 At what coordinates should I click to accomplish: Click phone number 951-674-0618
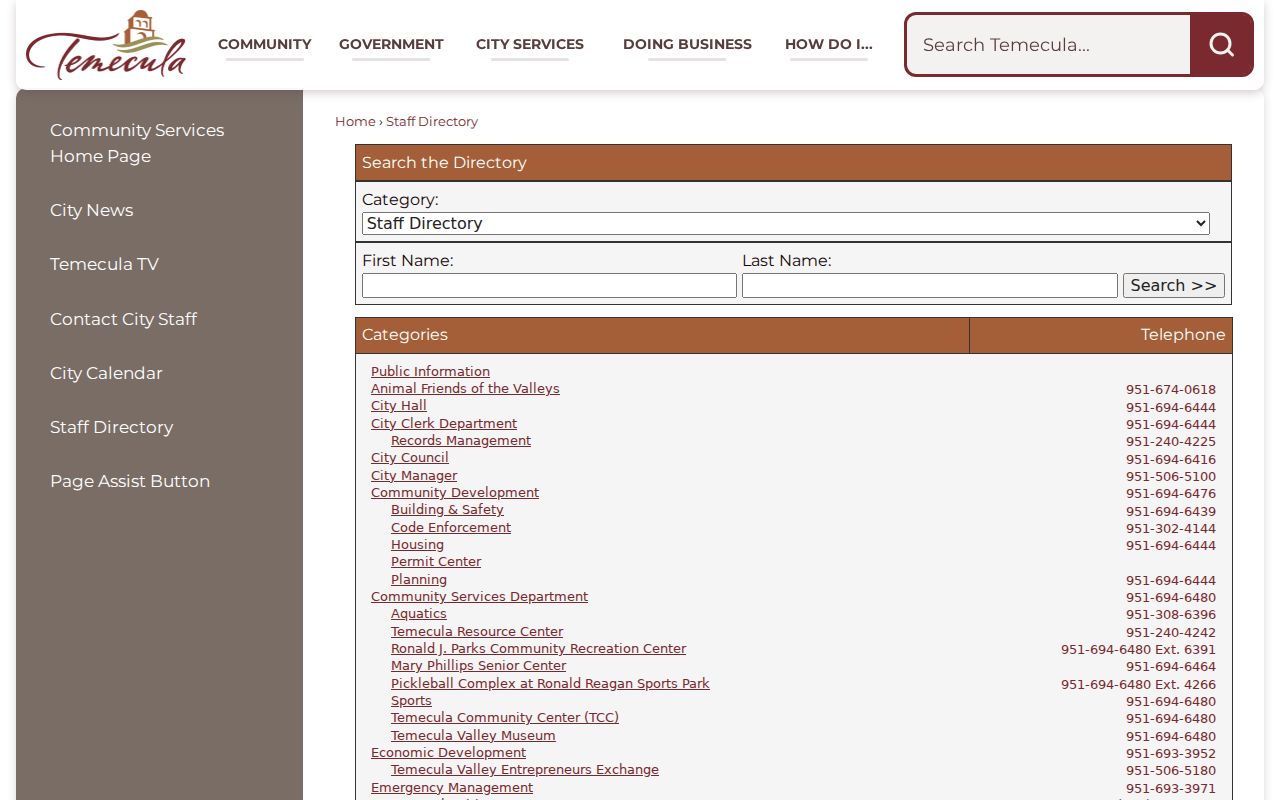tap(1171, 390)
